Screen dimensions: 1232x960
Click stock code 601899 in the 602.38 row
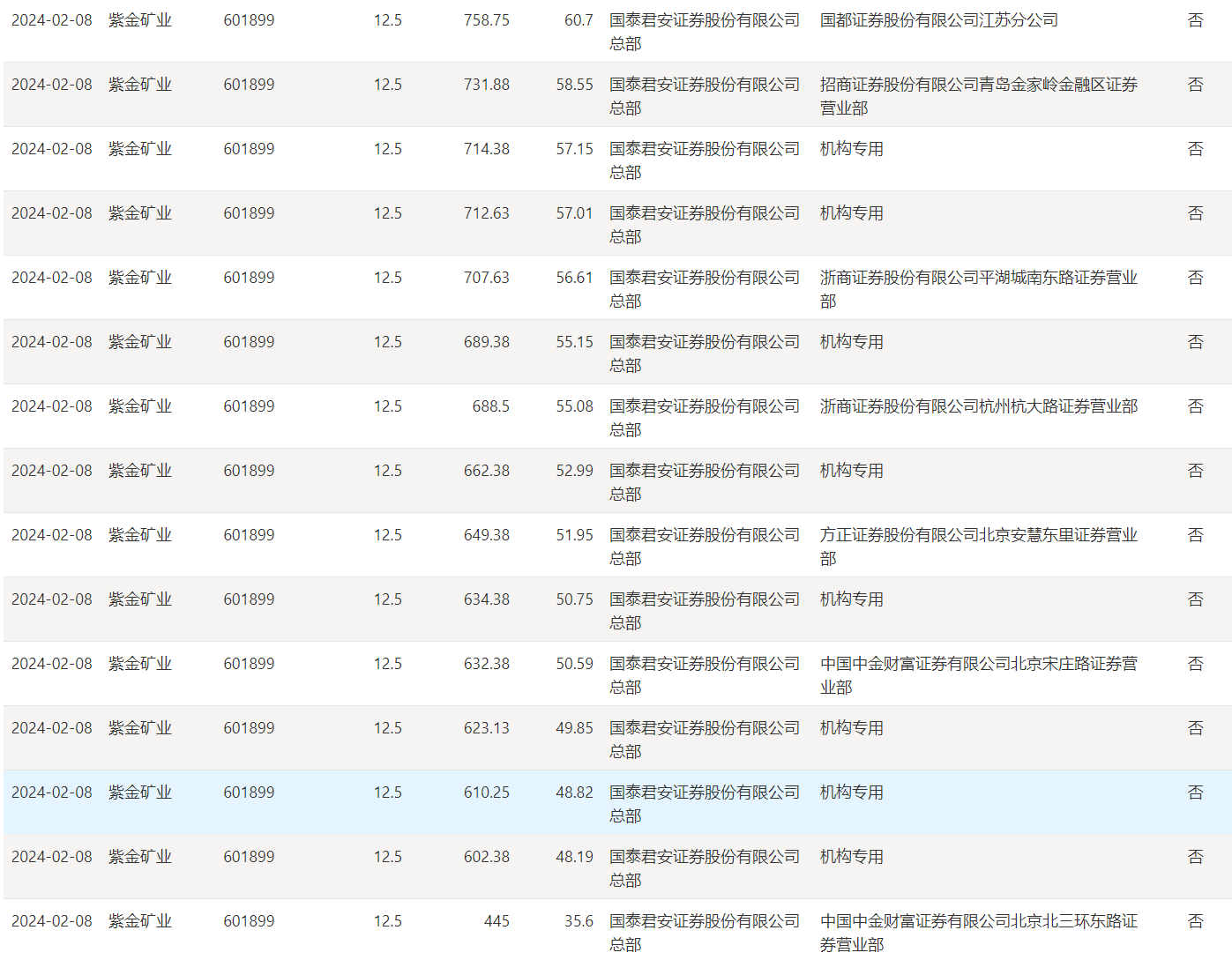(x=249, y=857)
